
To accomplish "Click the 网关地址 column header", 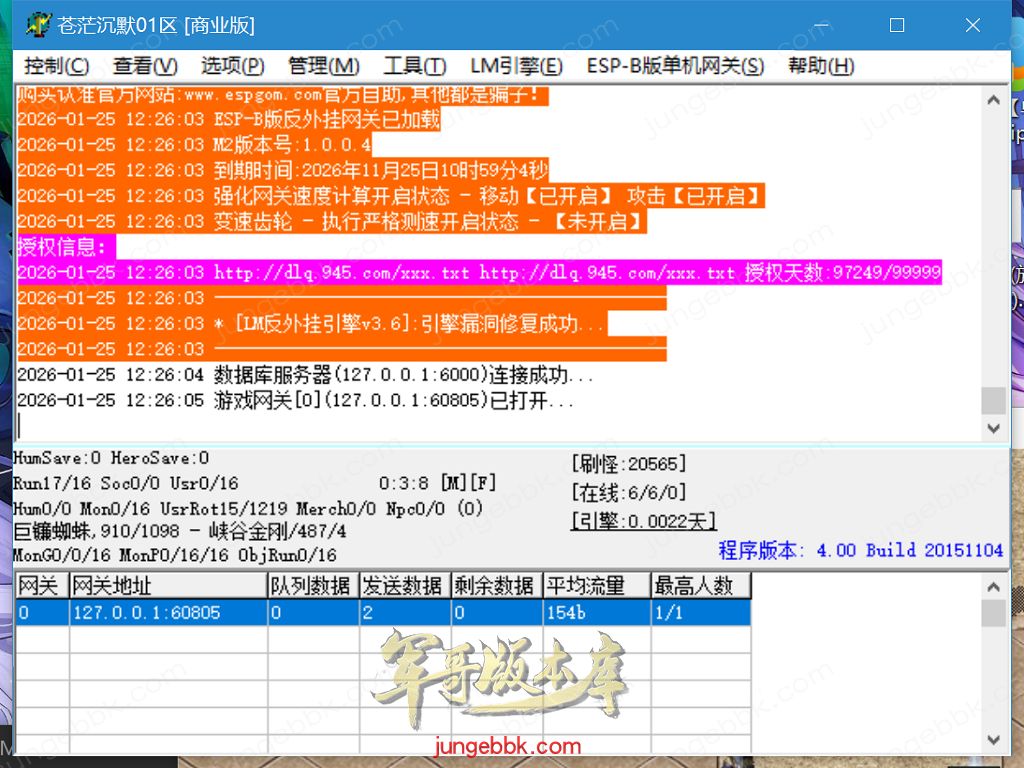I will click(x=167, y=585).
